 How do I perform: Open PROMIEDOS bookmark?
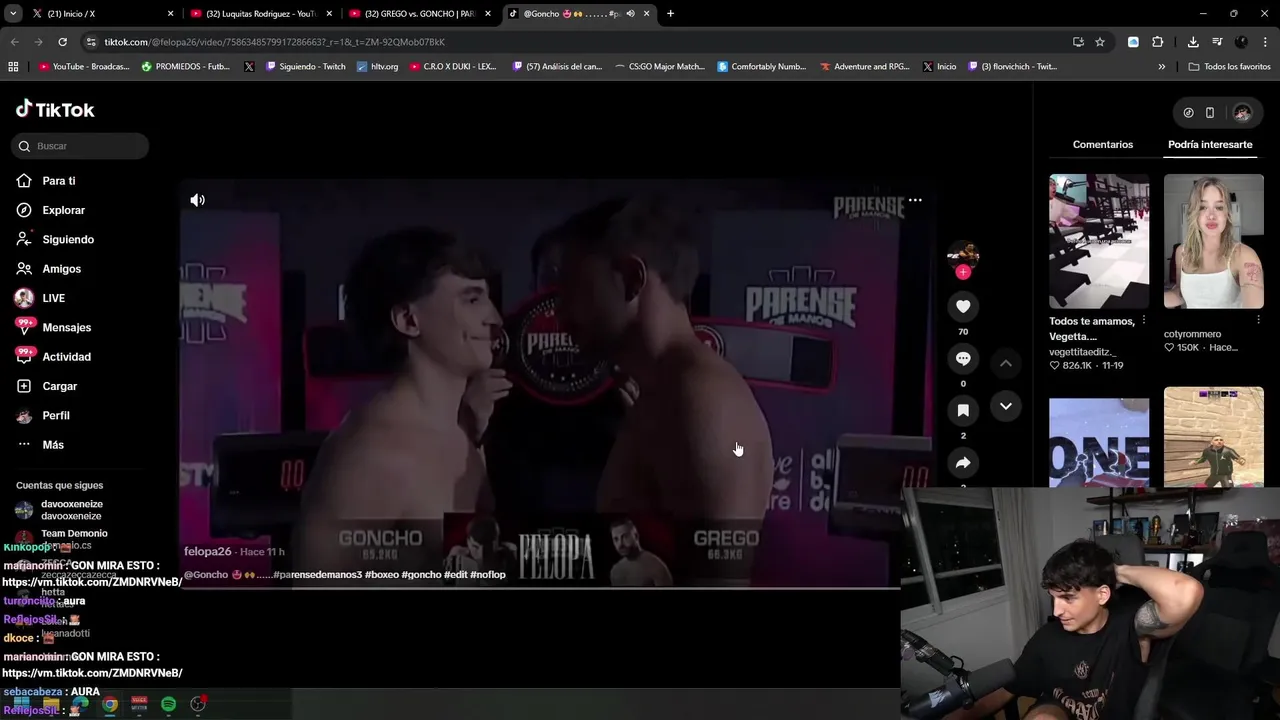pos(186,67)
